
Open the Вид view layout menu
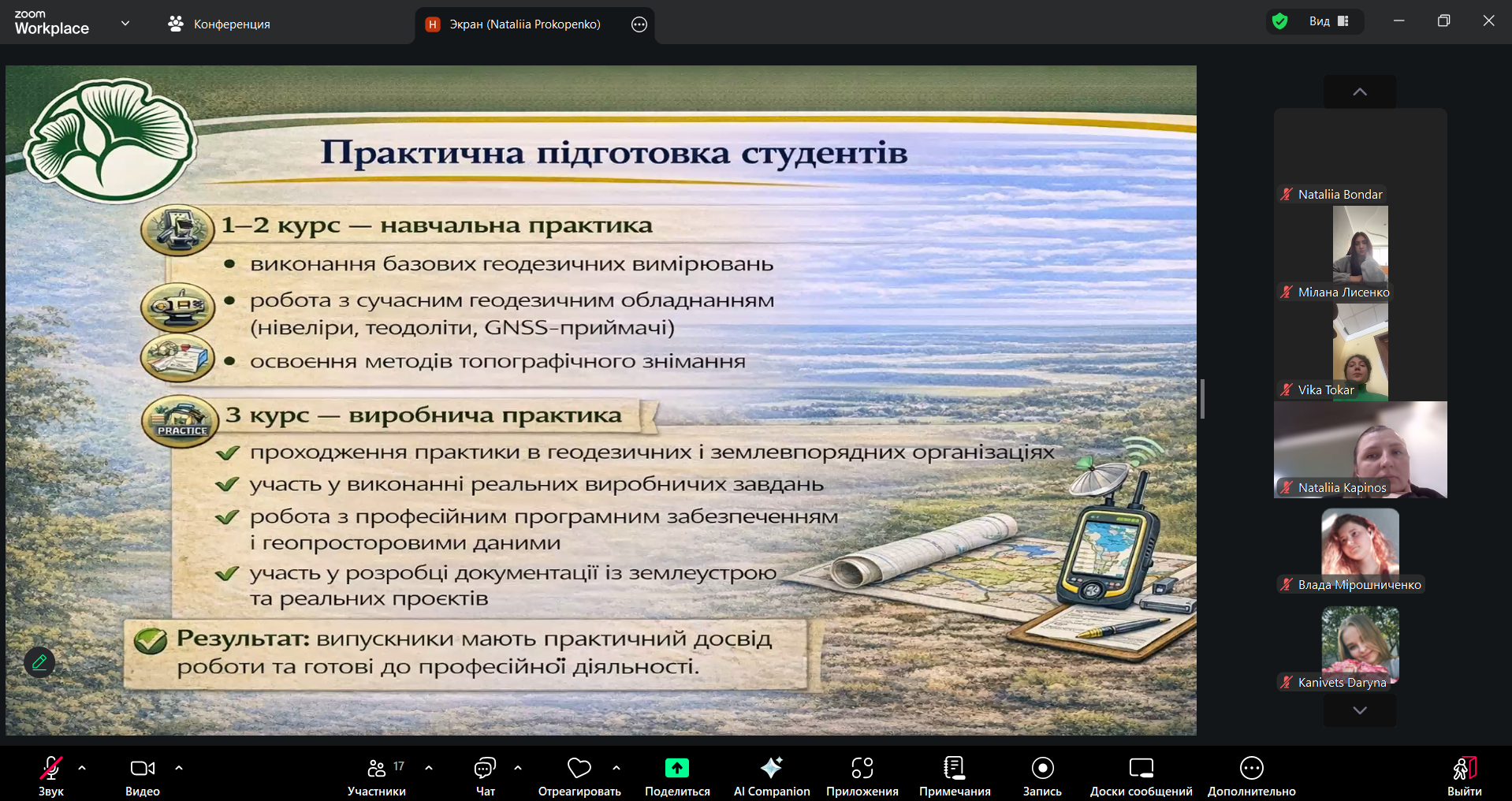pos(1329,21)
